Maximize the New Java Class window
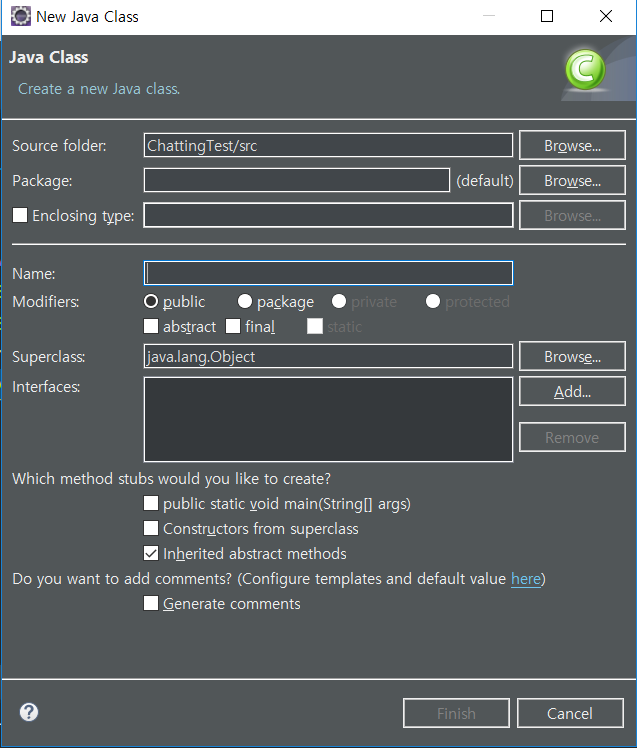 point(547,16)
